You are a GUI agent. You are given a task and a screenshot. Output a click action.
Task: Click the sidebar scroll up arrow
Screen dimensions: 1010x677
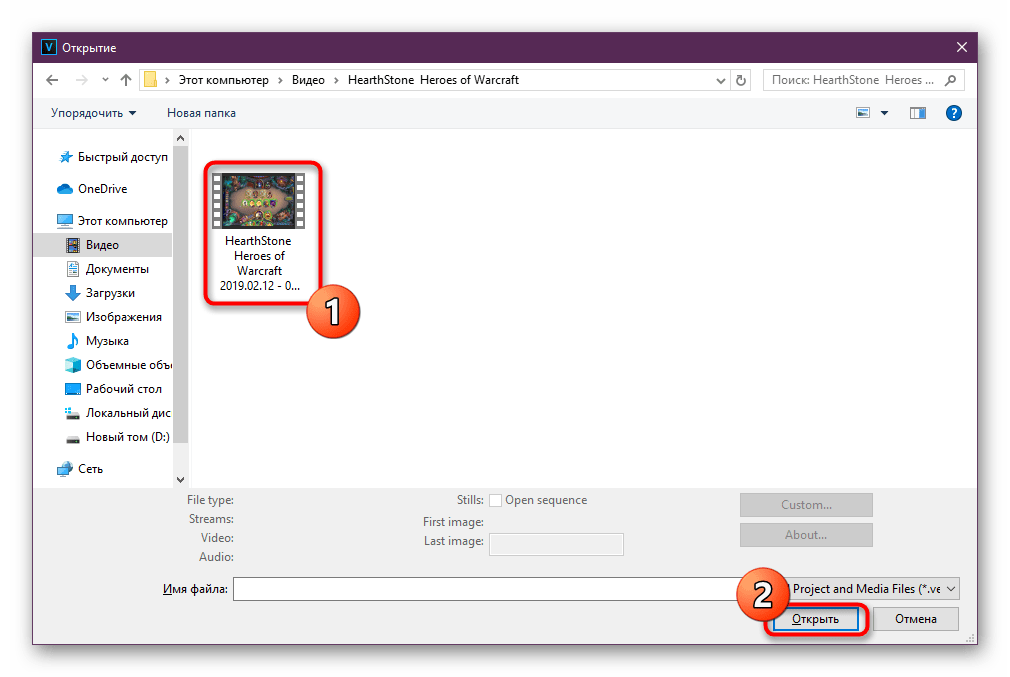tap(180, 138)
